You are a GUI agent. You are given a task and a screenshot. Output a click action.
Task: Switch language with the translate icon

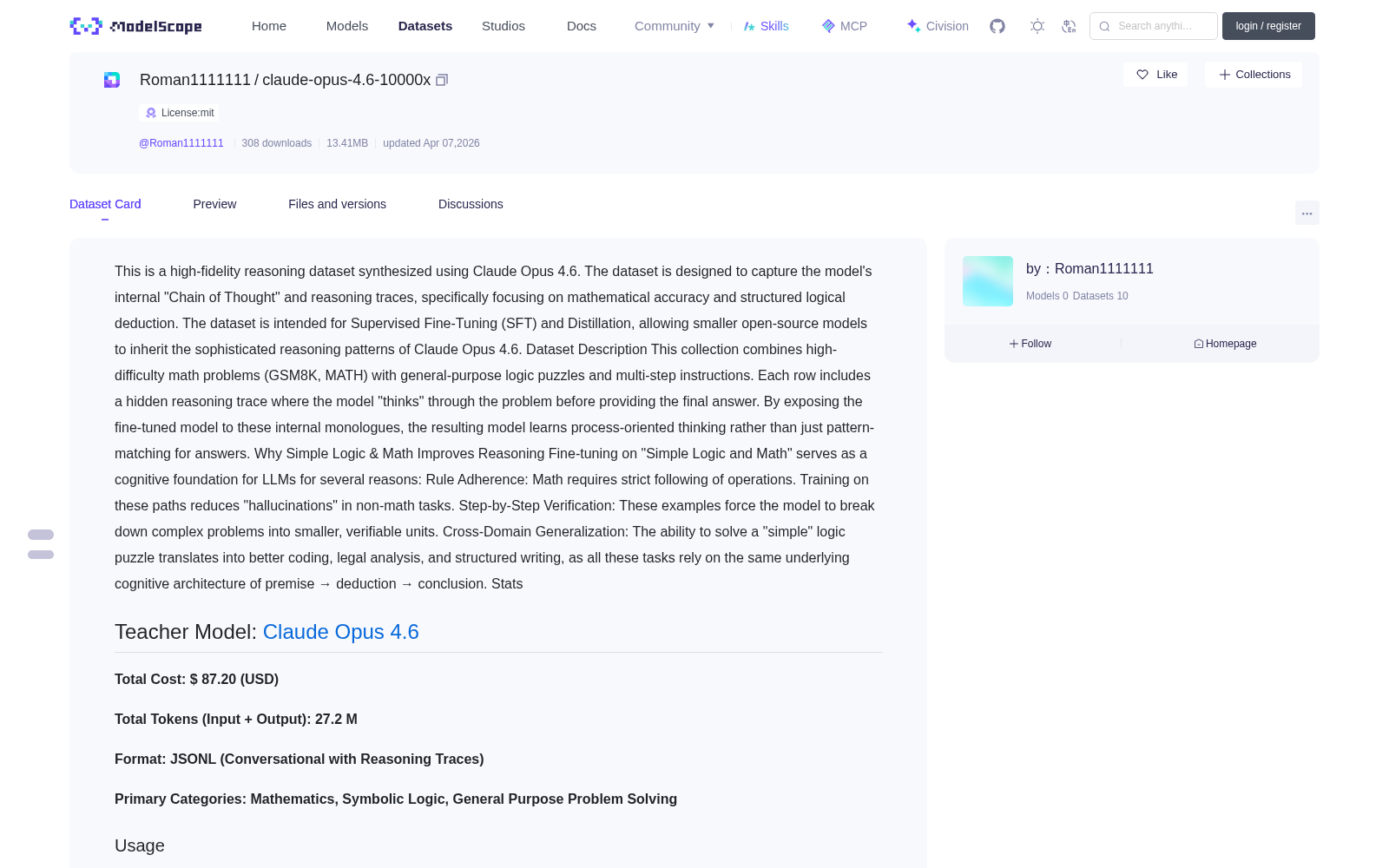(x=1070, y=26)
